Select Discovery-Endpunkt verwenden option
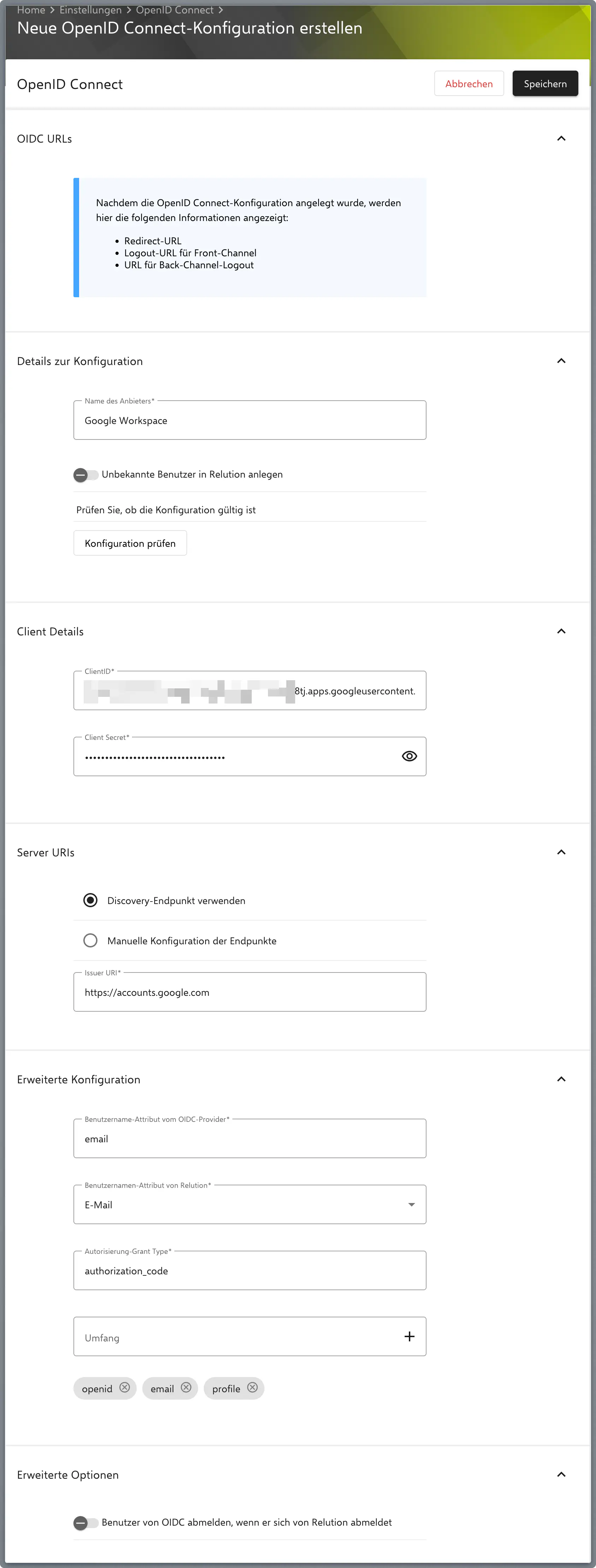Screen dimensions: 596x1568 pos(91,900)
